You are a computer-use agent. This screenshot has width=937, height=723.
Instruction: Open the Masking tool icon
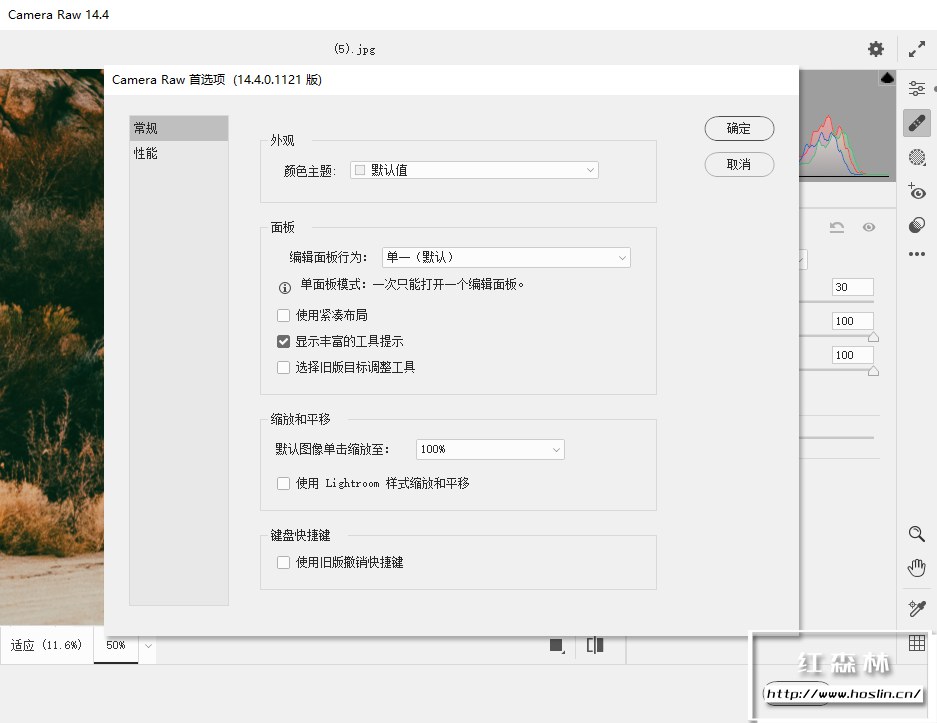coord(917,157)
